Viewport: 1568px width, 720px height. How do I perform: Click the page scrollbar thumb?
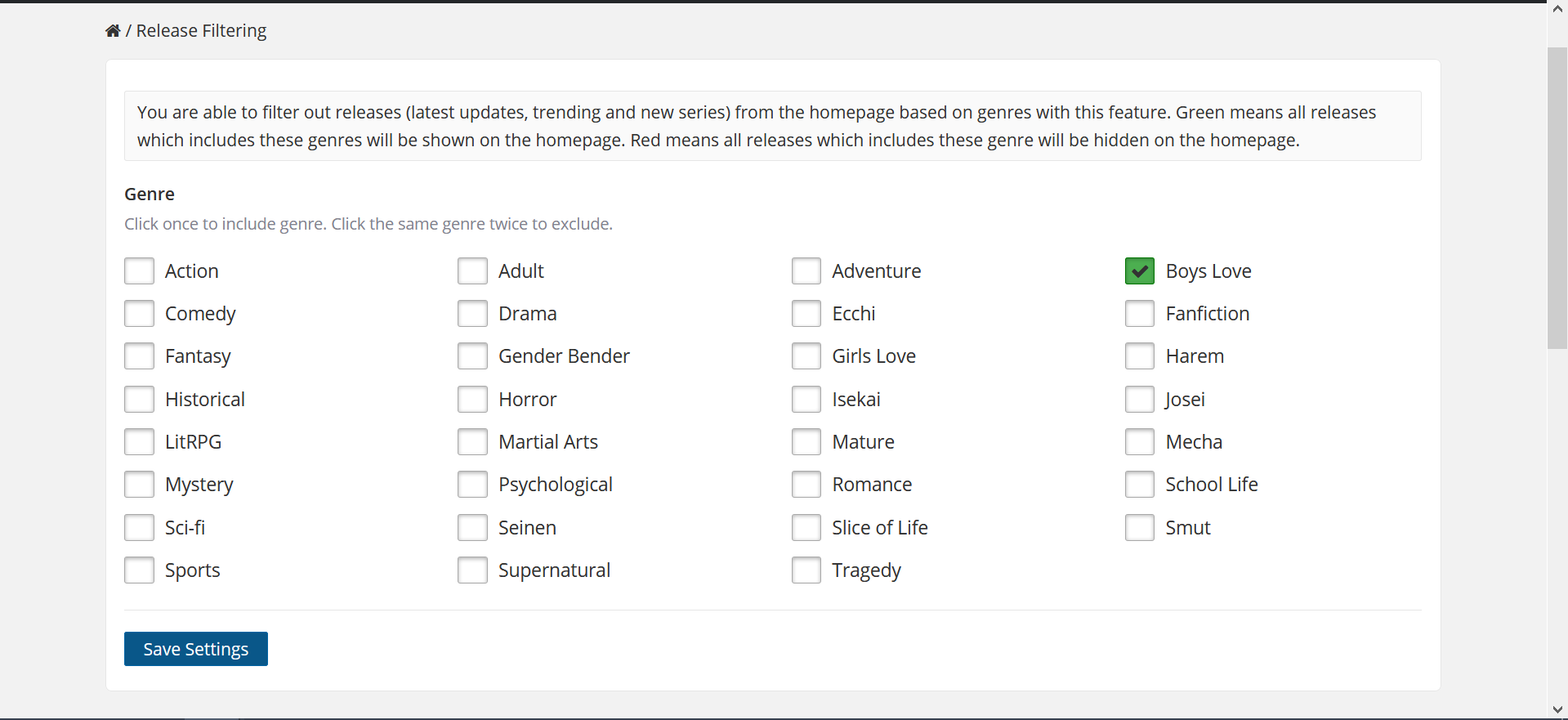point(1557,198)
